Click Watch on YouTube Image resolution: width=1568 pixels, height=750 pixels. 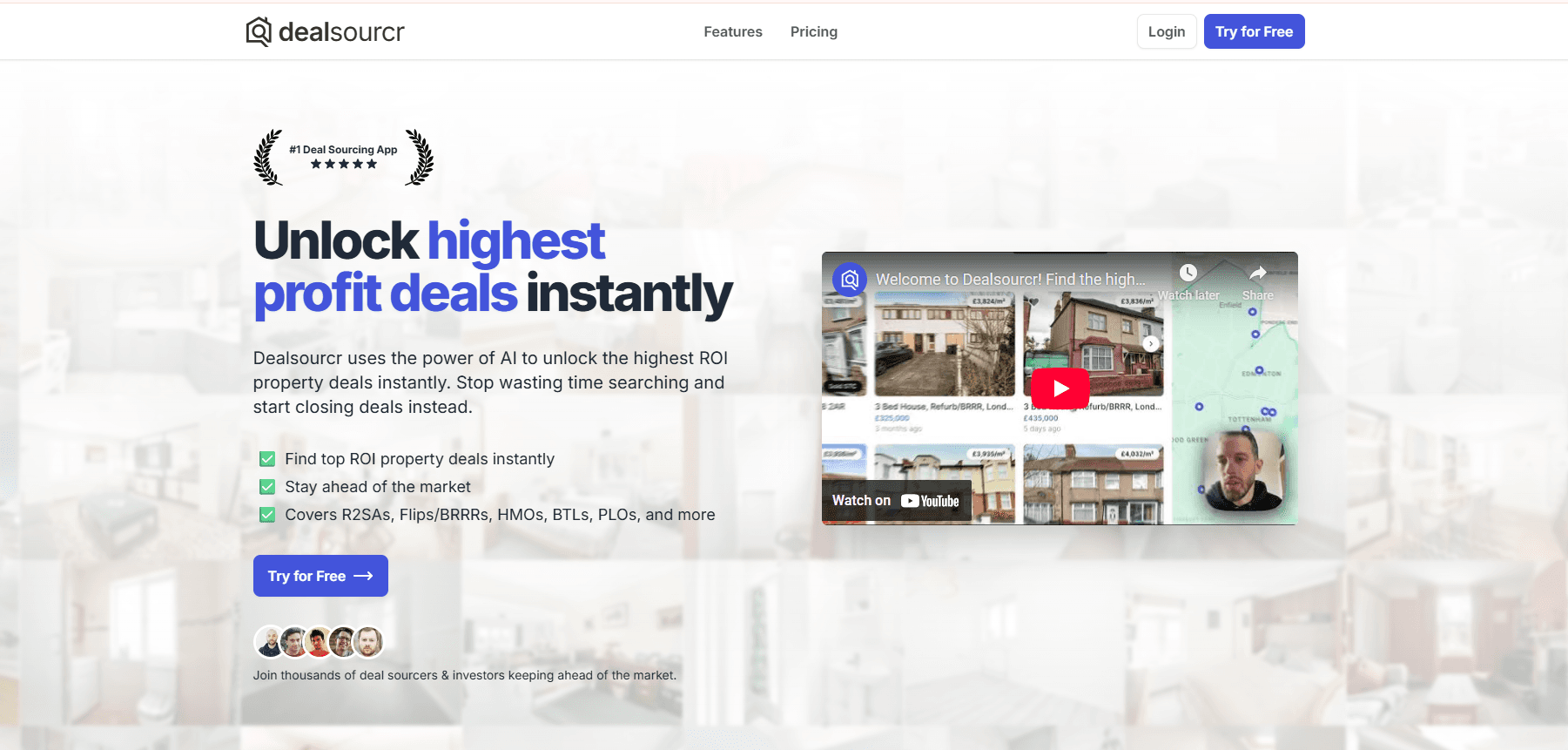coord(896,501)
